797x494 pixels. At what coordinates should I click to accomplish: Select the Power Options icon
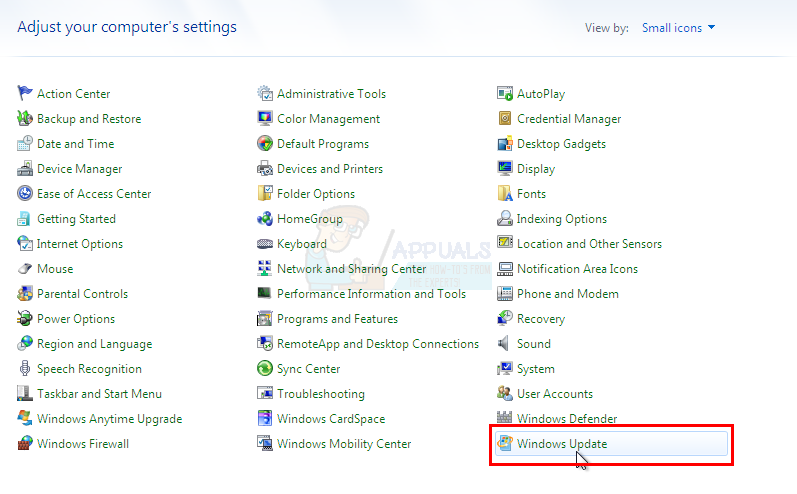[x=24, y=318]
